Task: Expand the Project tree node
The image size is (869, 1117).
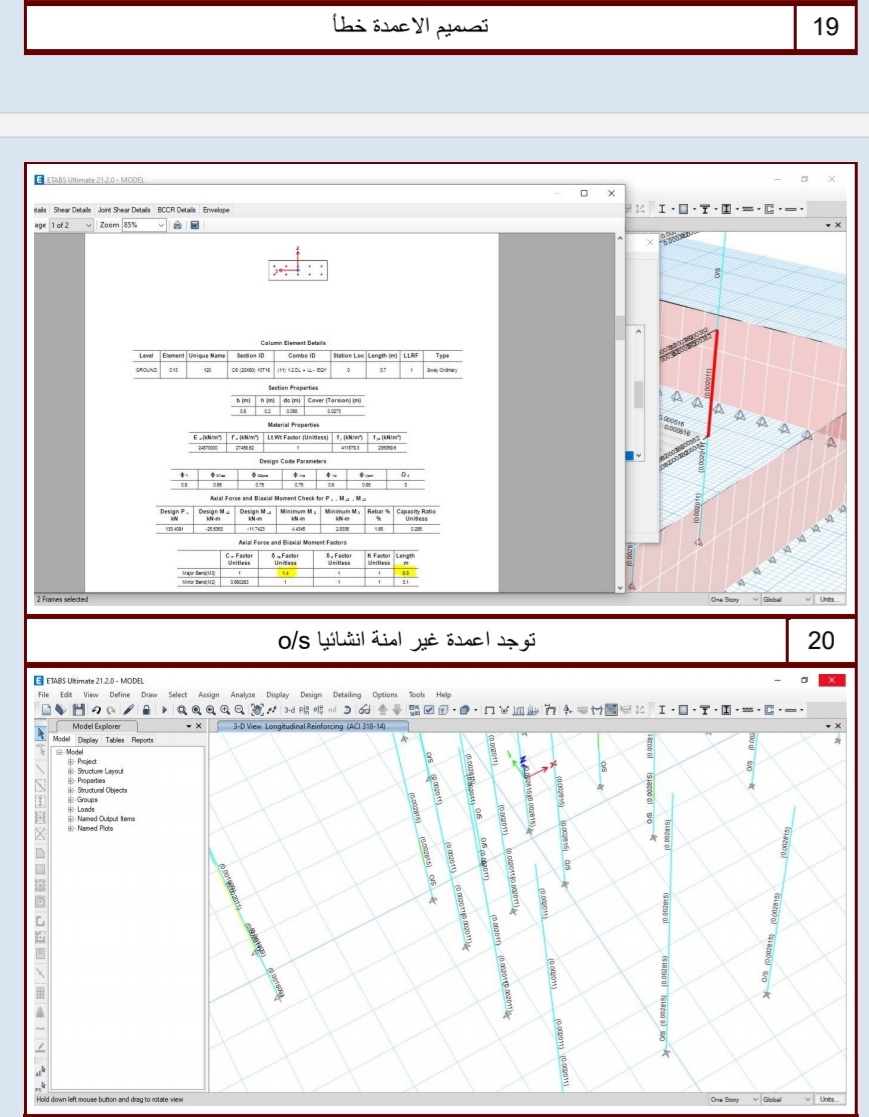Action: click(71, 762)
